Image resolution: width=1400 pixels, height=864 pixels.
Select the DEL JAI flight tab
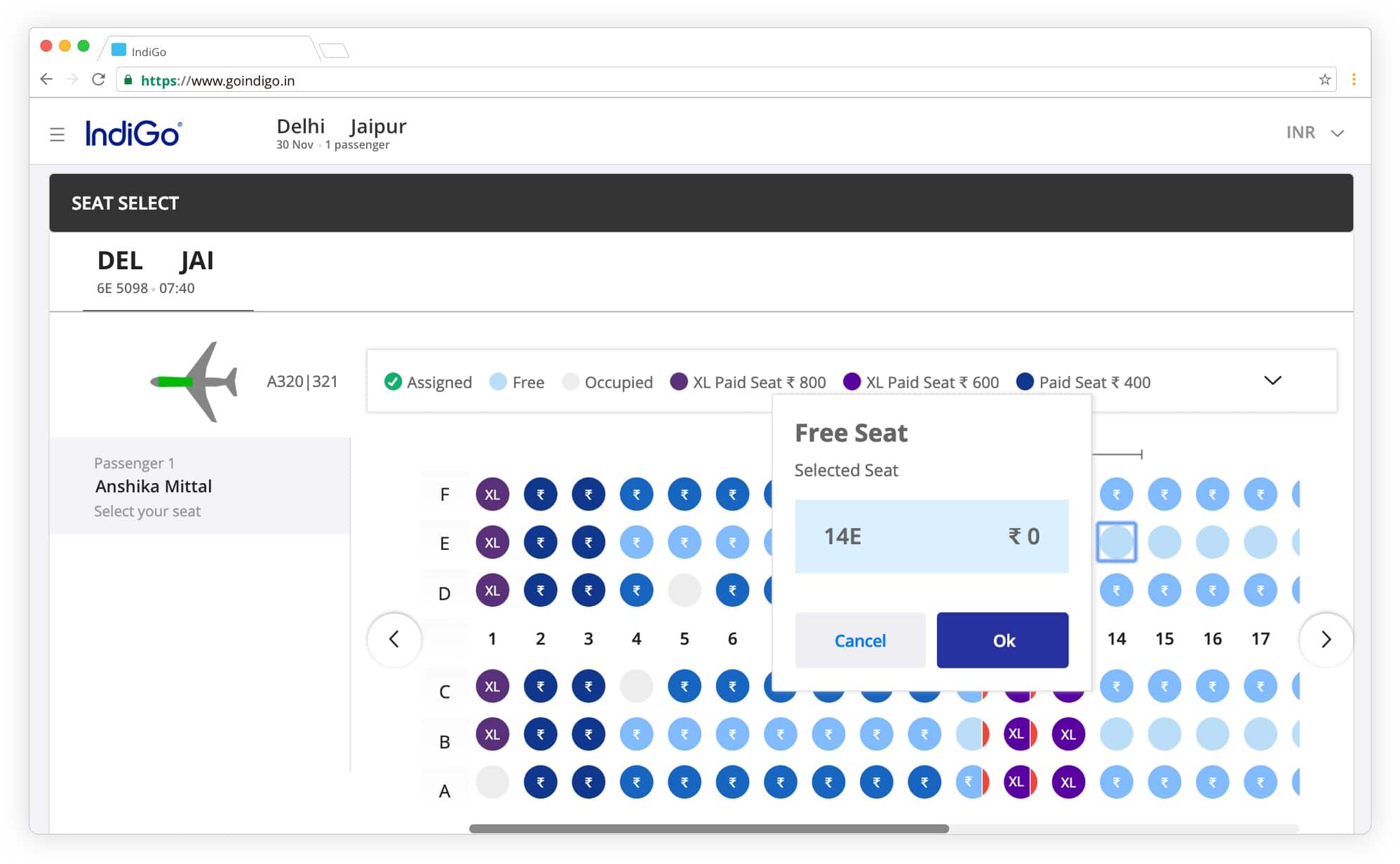pyautogui.click(x=167, y=272)
